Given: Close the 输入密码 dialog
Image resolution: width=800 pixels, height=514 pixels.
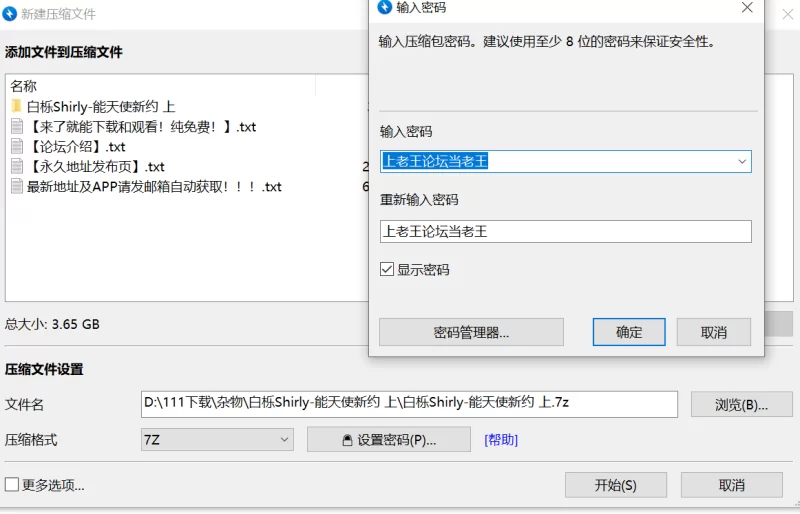Looking at the screenshot, I should click(747, 7).
